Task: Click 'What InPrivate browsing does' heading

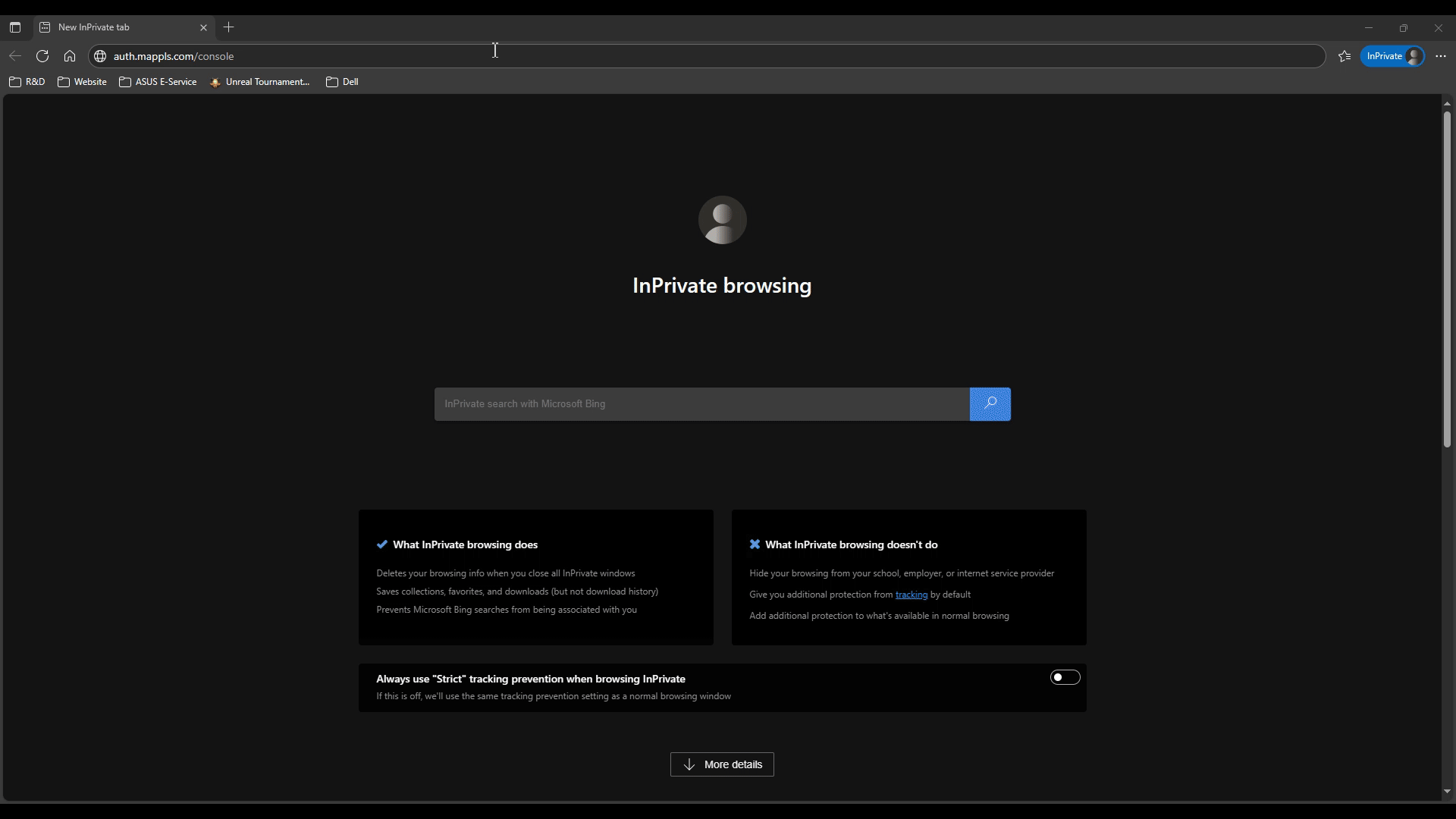Action: pyautogui.click(x=465, y=544)
